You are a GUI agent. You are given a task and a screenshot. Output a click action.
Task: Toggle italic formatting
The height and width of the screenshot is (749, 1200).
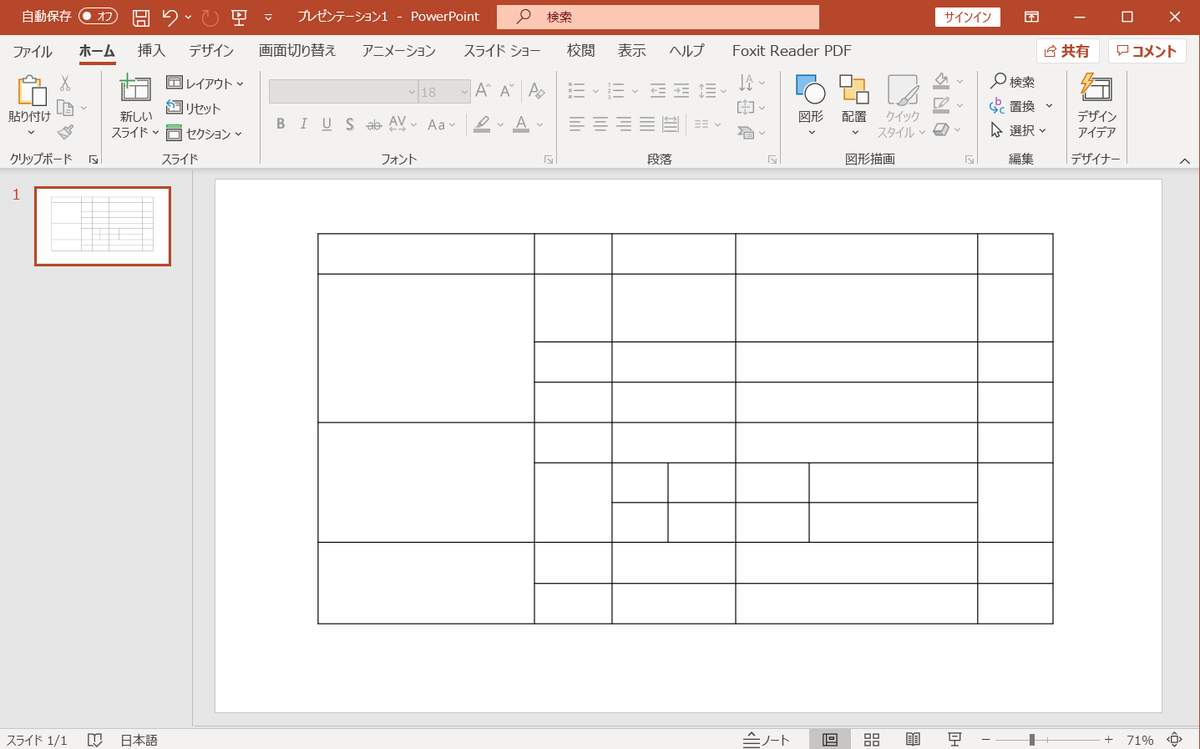tap(304, 124)
